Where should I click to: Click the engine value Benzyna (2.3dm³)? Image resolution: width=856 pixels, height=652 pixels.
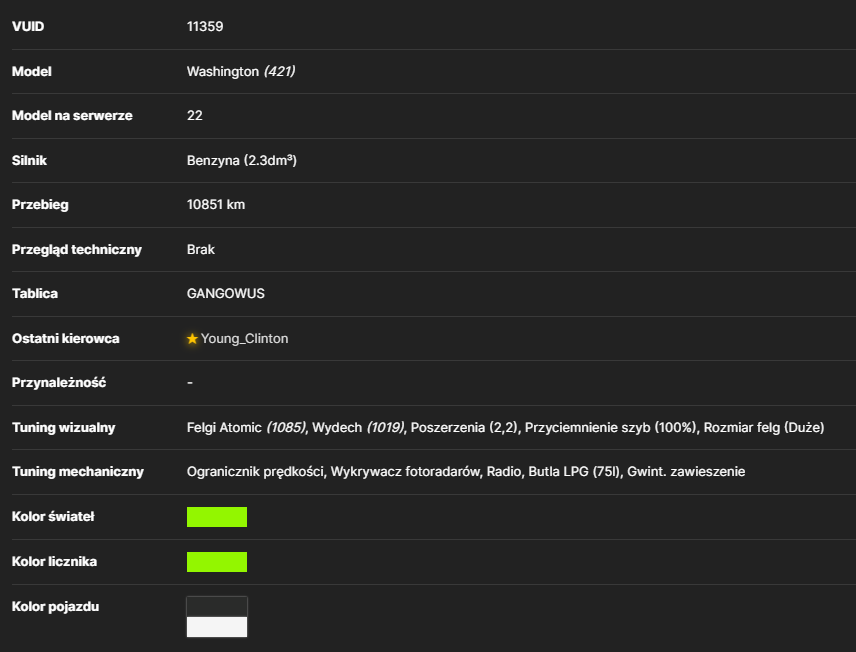(242, 161)
